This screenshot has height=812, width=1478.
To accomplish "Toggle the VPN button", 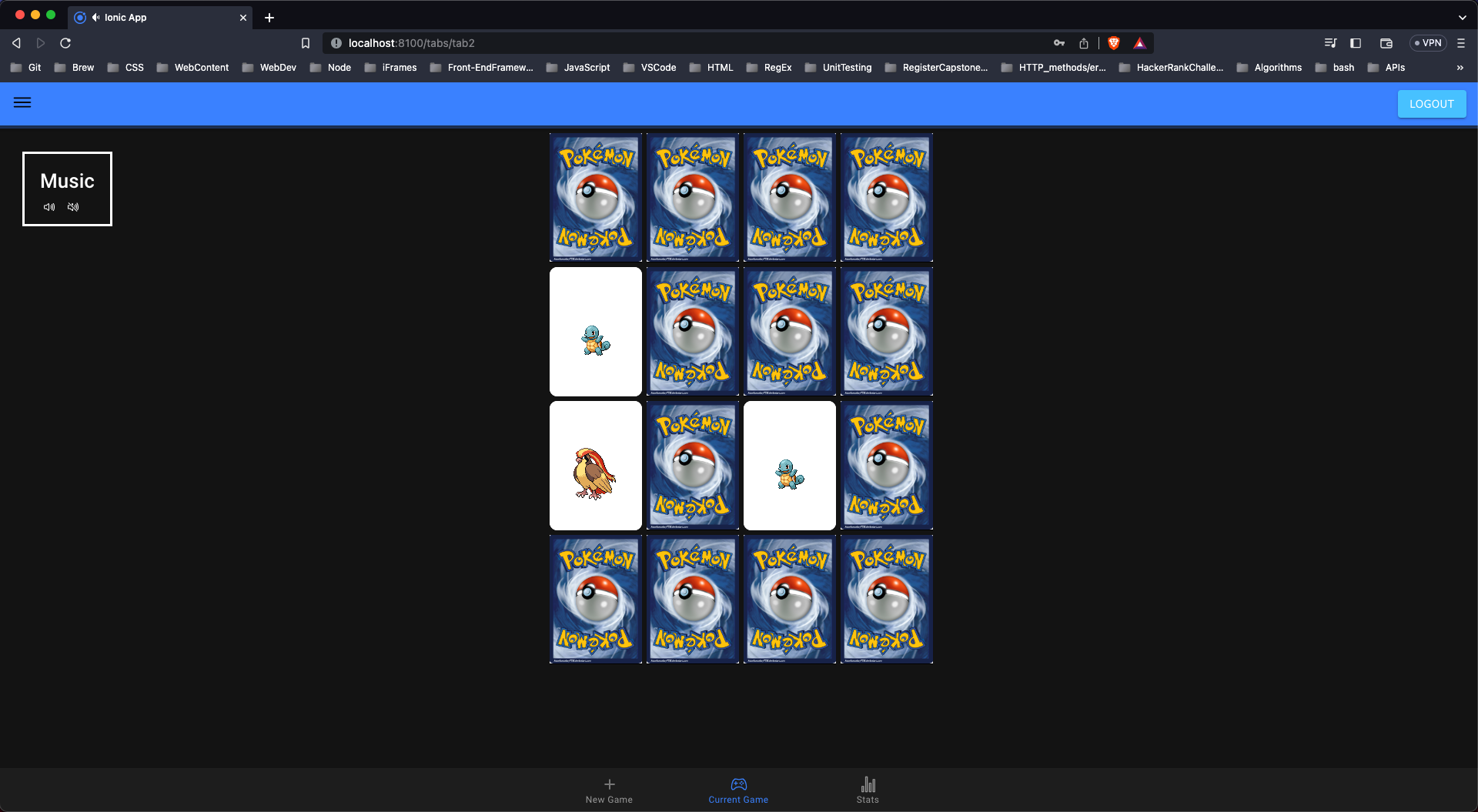I will (x=1428, y=43).
